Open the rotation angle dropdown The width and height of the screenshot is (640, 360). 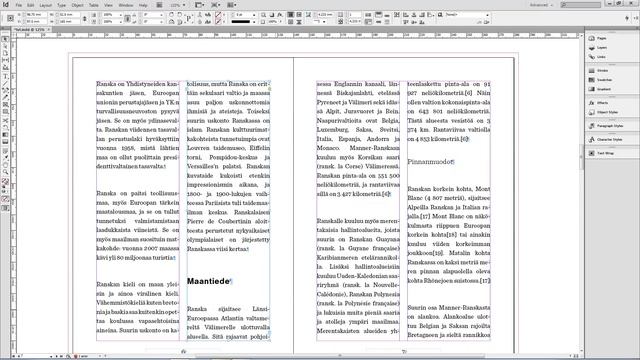coord(162,15)
